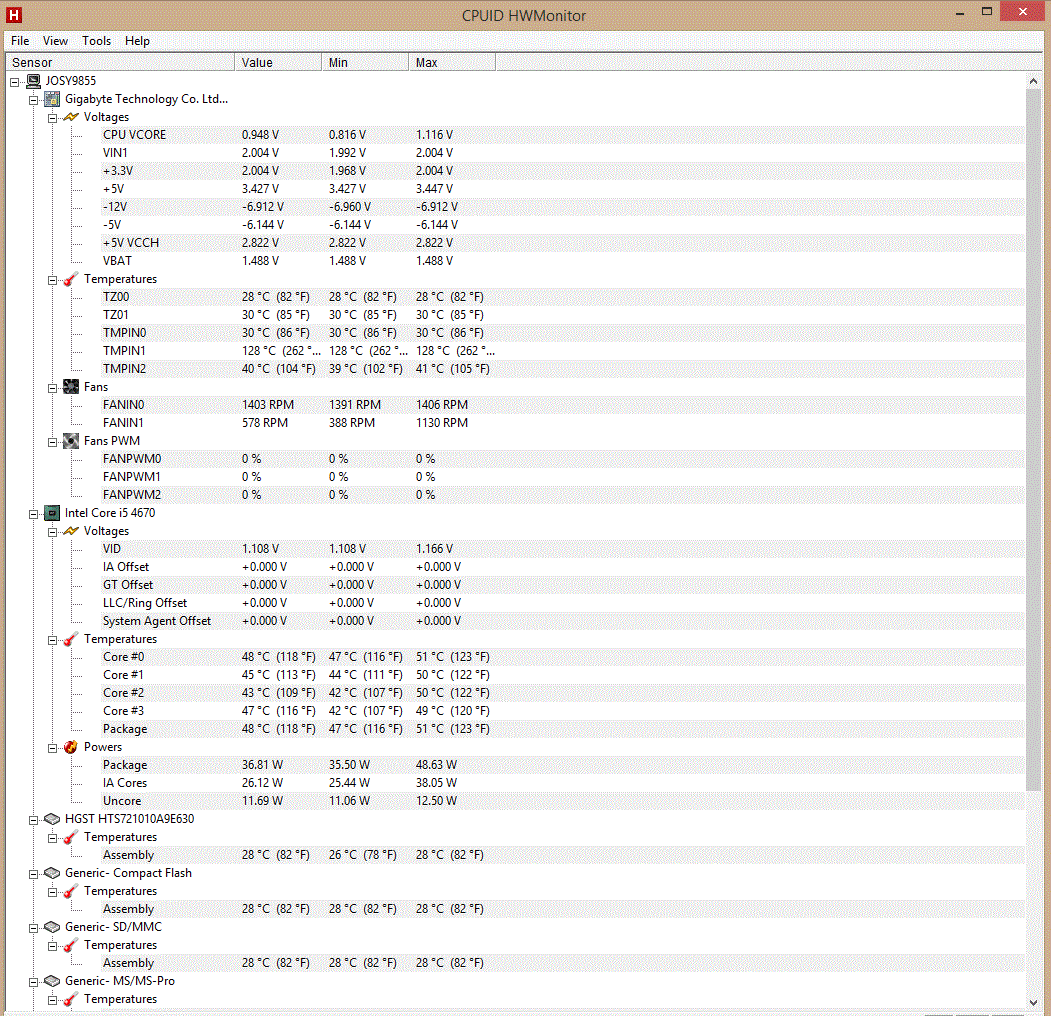
Task: Click the SD/MMC drive icon
Action: tap(52, 927)
